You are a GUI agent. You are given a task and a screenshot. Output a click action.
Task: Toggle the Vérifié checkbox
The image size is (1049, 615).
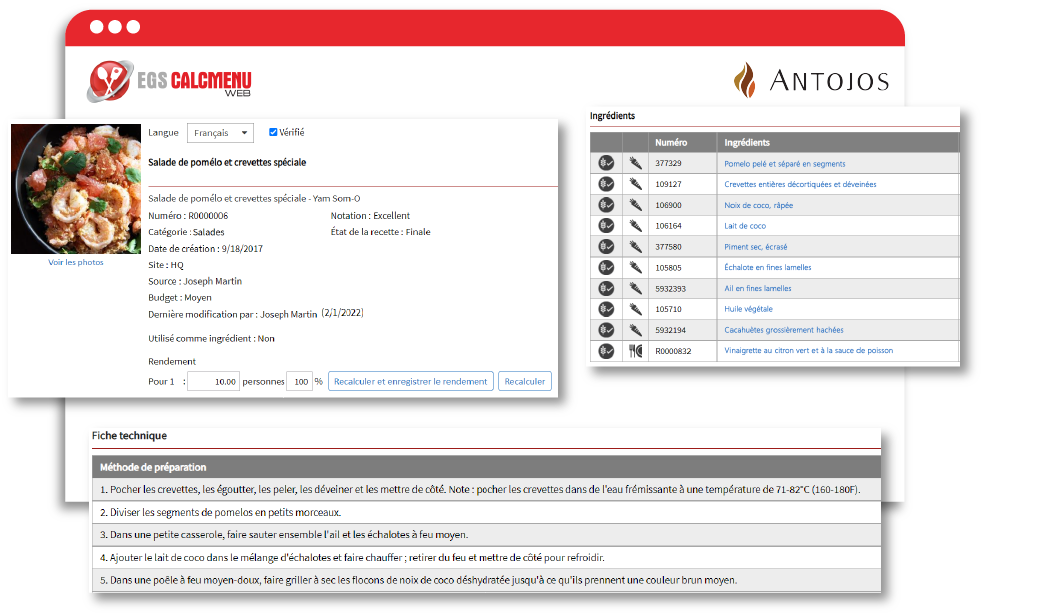(x=273, y=133)
